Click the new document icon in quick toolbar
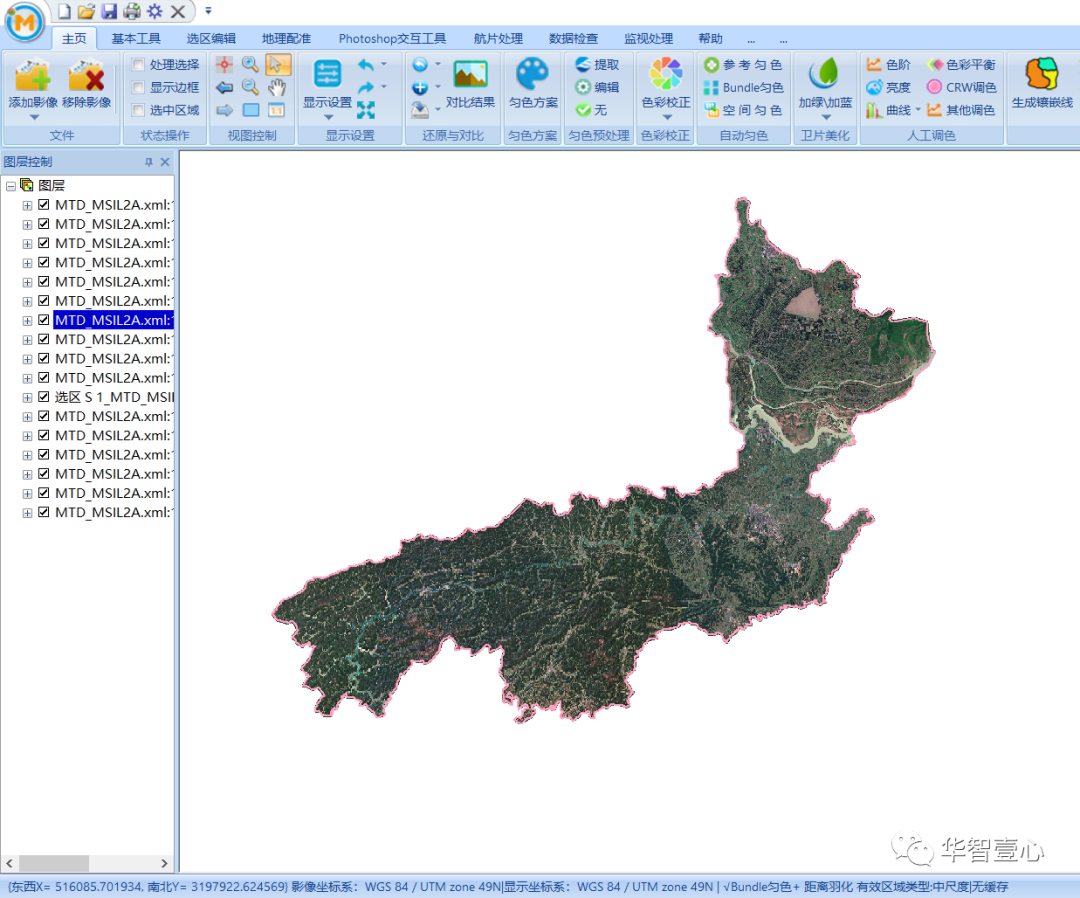 coord(64,11)
